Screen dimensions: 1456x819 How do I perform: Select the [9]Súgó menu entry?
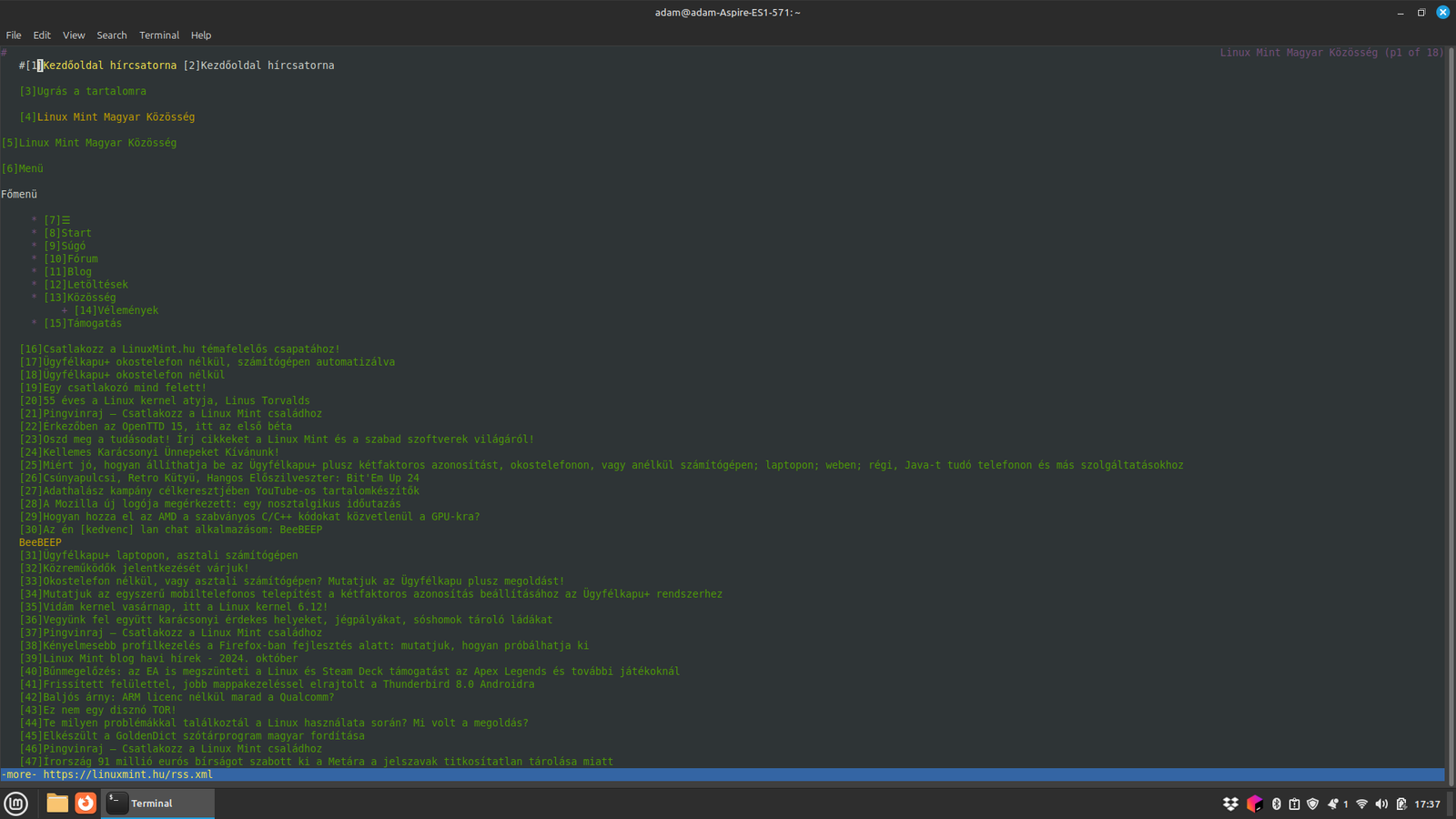(65, 246)
